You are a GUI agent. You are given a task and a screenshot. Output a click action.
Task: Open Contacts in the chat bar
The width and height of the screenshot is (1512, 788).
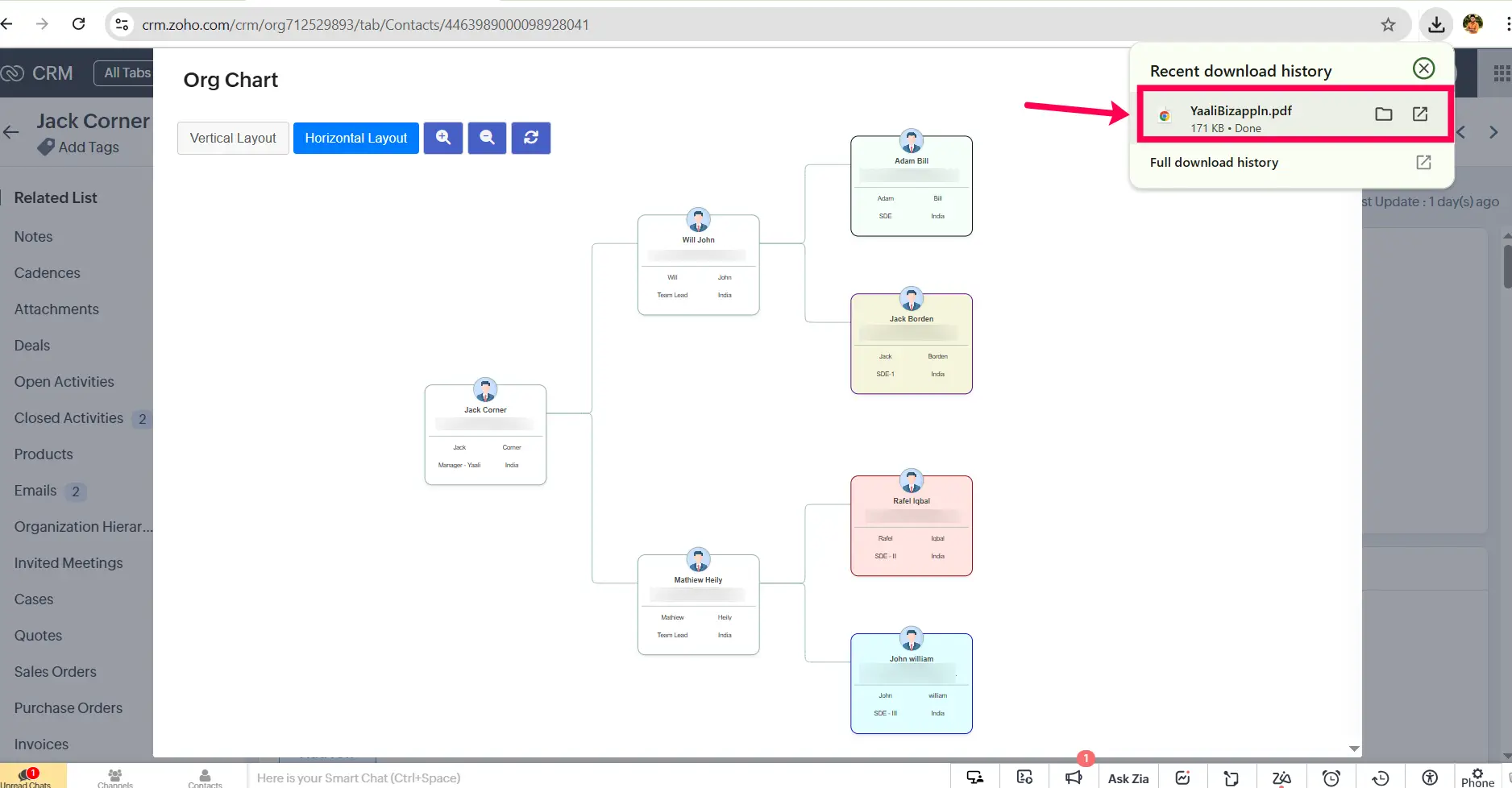206,776
